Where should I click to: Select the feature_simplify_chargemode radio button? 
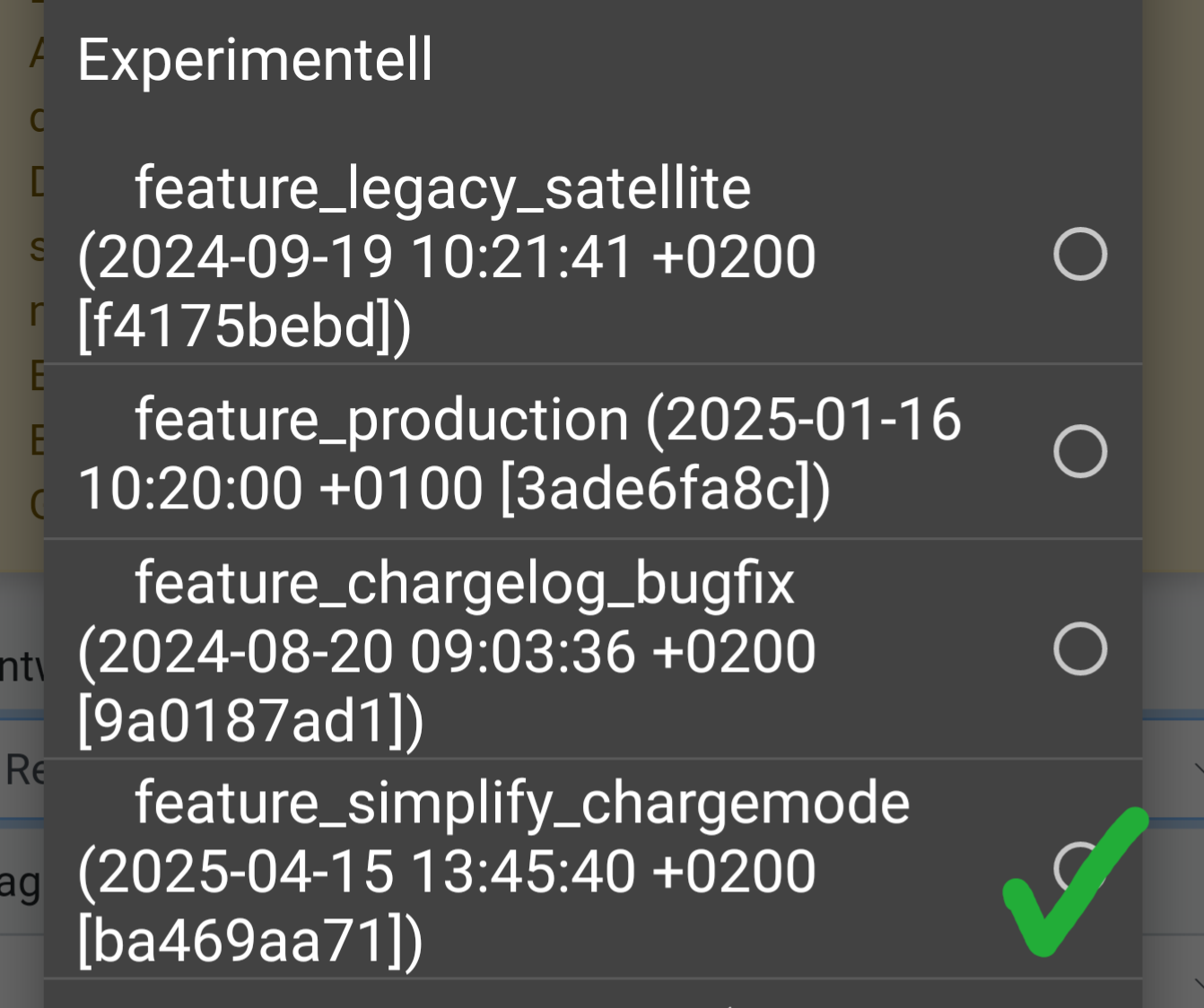(x=1080, y=868)
